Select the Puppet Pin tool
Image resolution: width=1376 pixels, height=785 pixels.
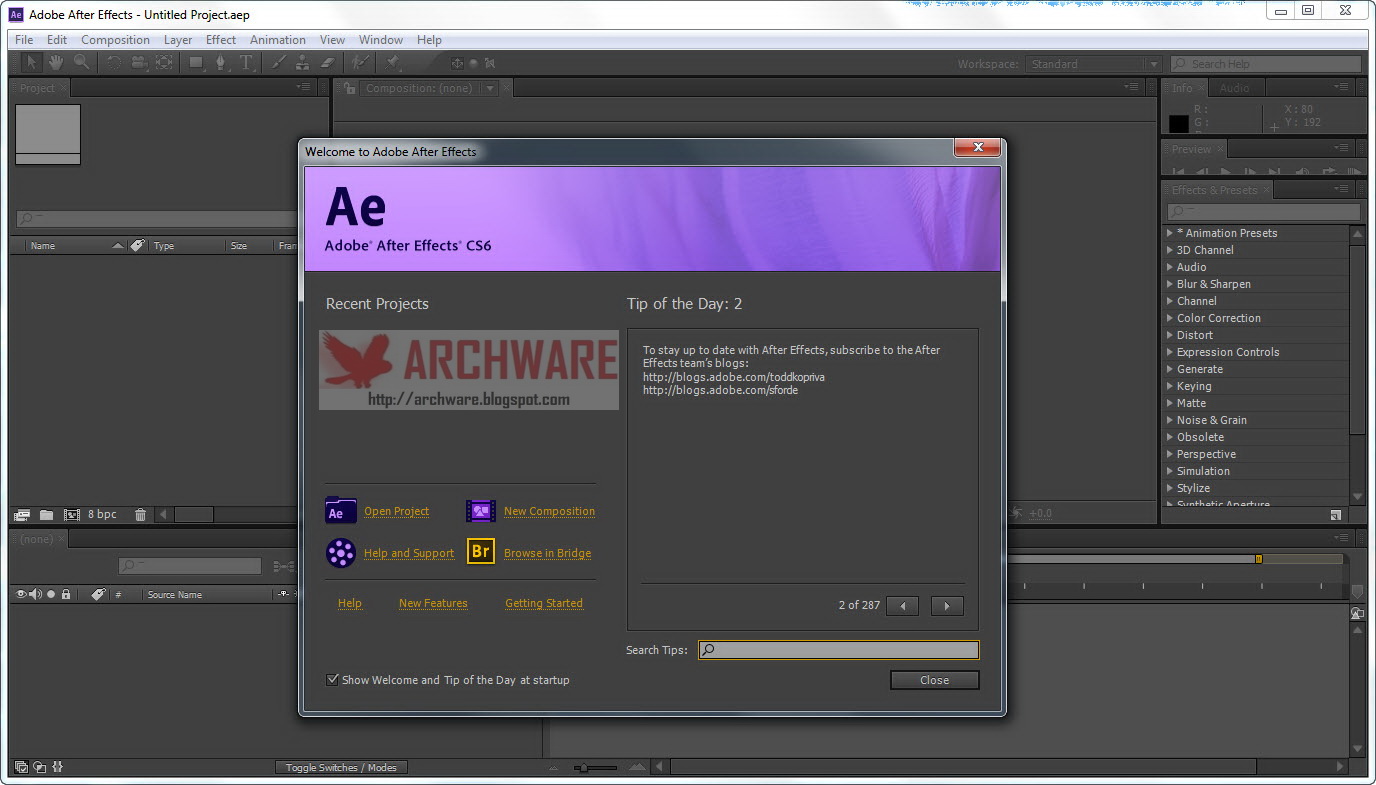tap(393, 63)
